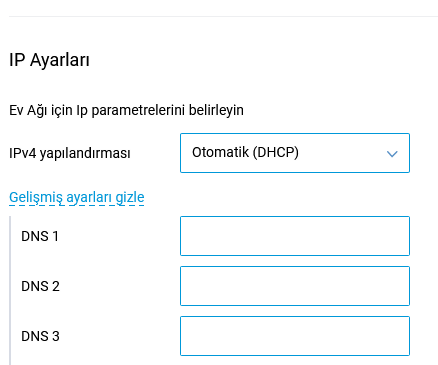This screenshot has height=365, width=438.
Task: Select the Otomatik (DHCP) text value
Action: click(245, 153)
